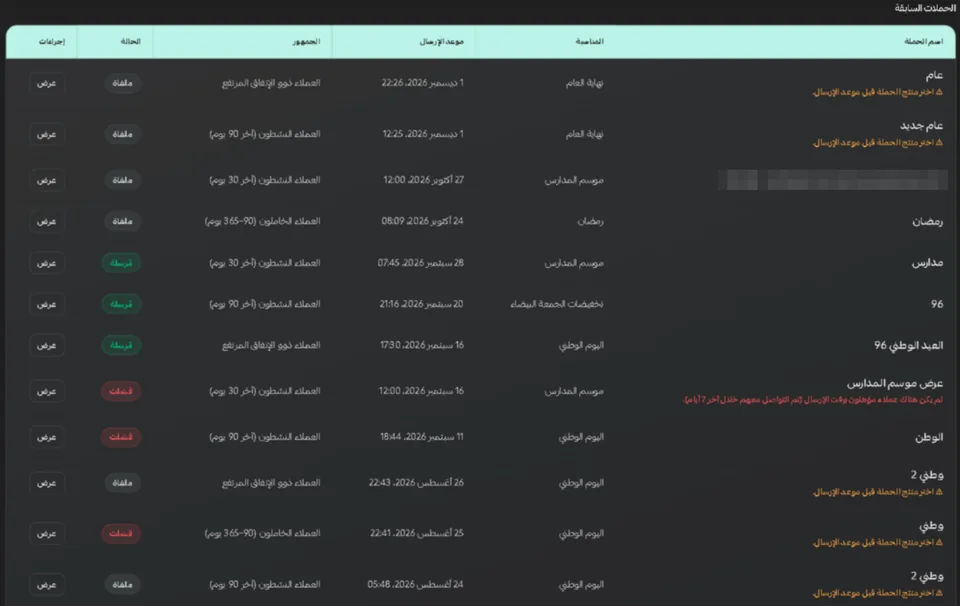960x606 pixels.
Task: Click the campaign name رمضان in name column
Action: (928, 221)
